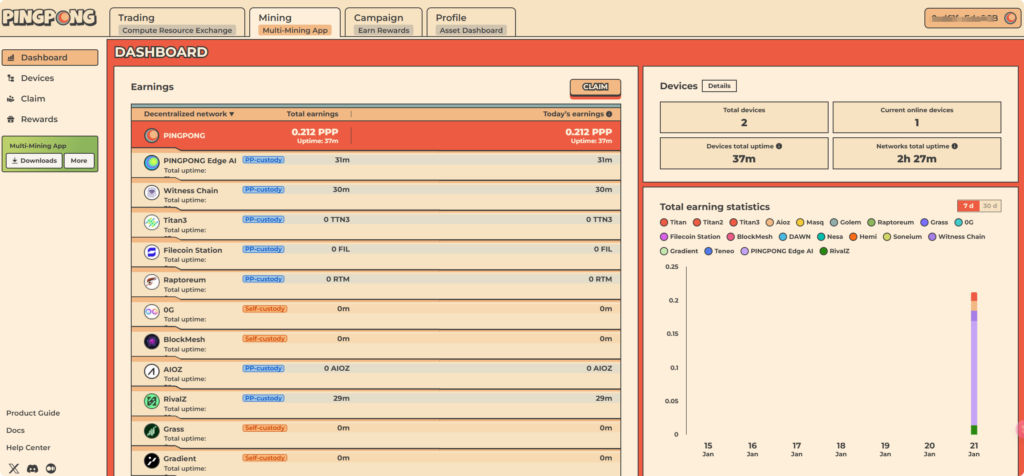1024x476 pixels.
Task: Expand the Decentralized network sort dropdown
Action: click(189, 114)
